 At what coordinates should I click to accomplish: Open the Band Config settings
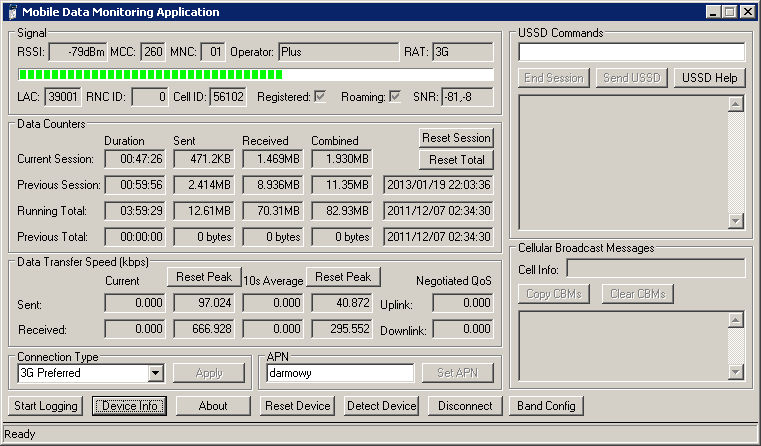pyautogui.click(x=545, y=406)
